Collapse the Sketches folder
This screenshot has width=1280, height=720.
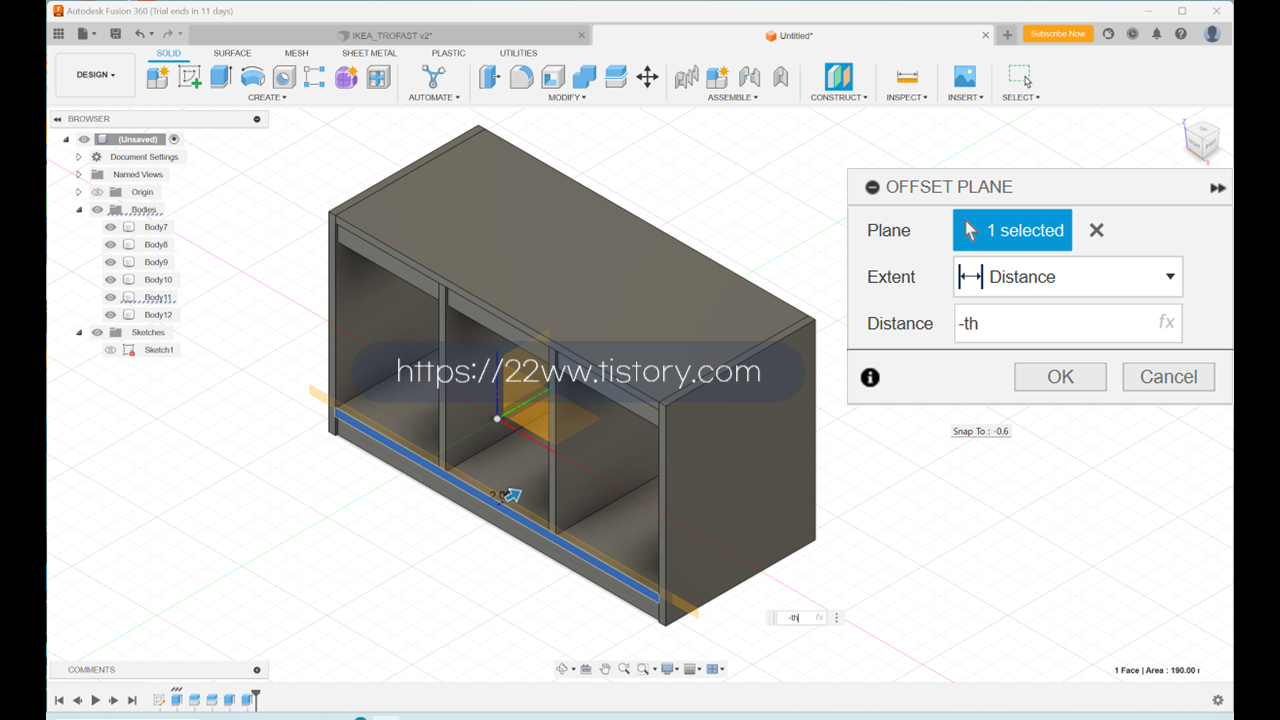(79, 332)
